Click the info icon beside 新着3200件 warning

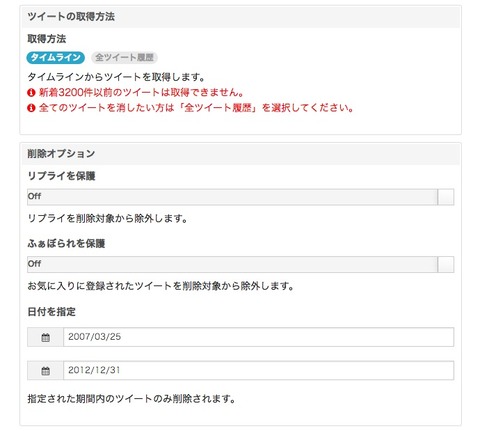tap(31, 93)
